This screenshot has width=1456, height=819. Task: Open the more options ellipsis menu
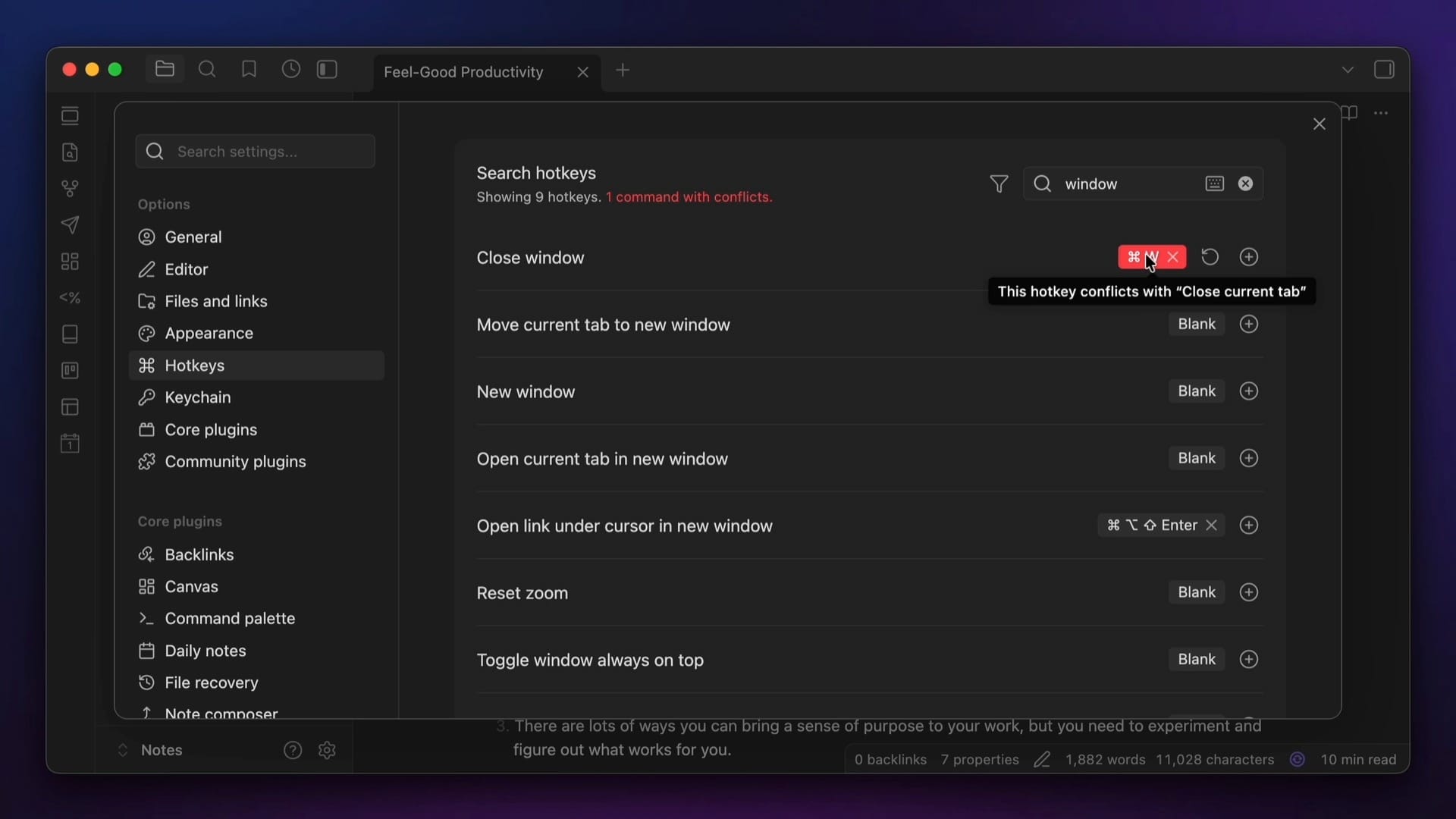1381,113
